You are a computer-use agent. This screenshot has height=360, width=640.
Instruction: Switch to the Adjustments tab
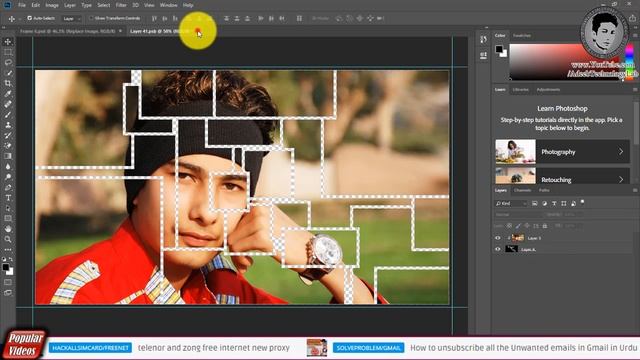[x=548, y=89]
